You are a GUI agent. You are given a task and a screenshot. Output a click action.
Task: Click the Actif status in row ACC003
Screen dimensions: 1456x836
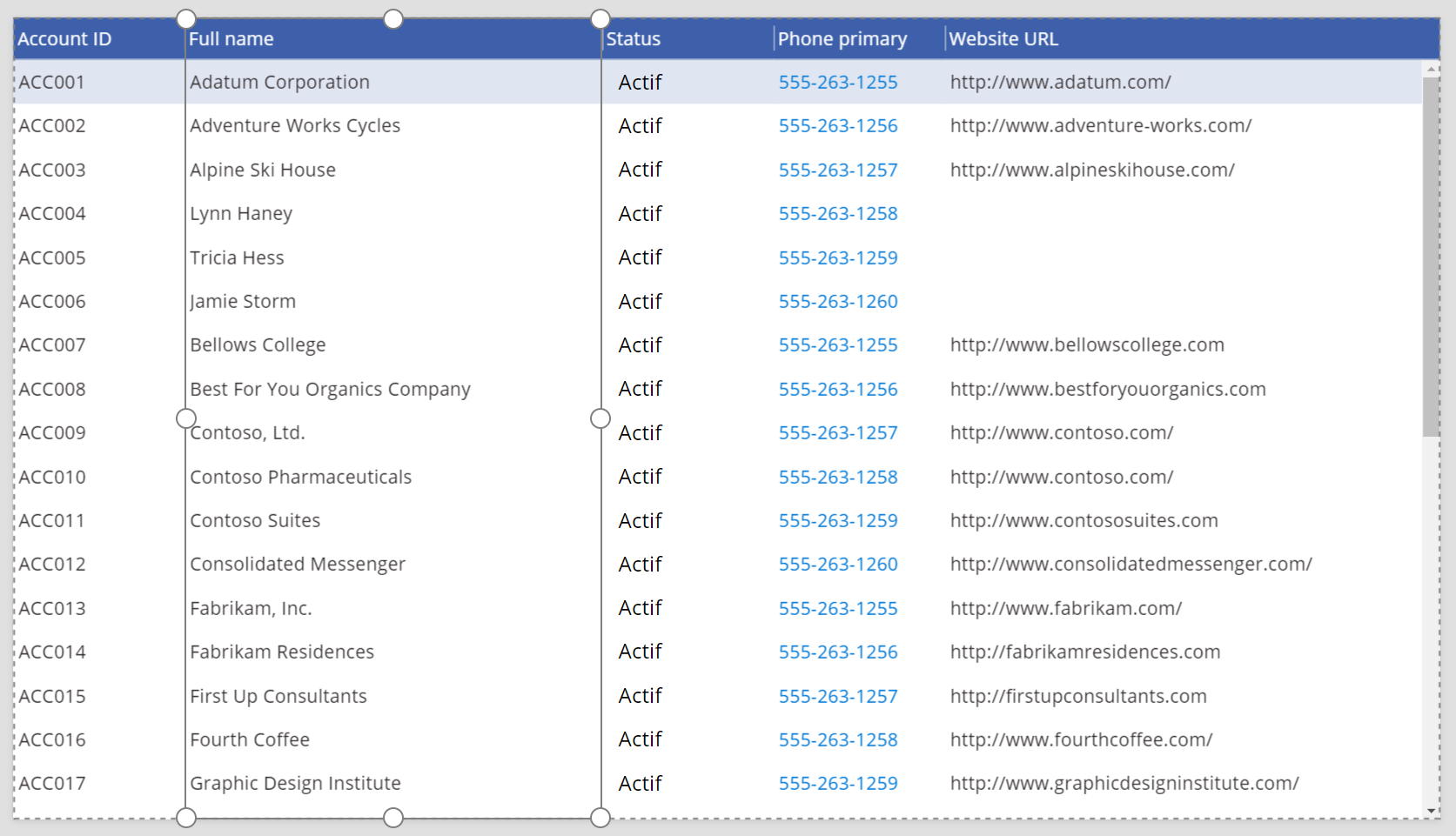tap(641, 171)
